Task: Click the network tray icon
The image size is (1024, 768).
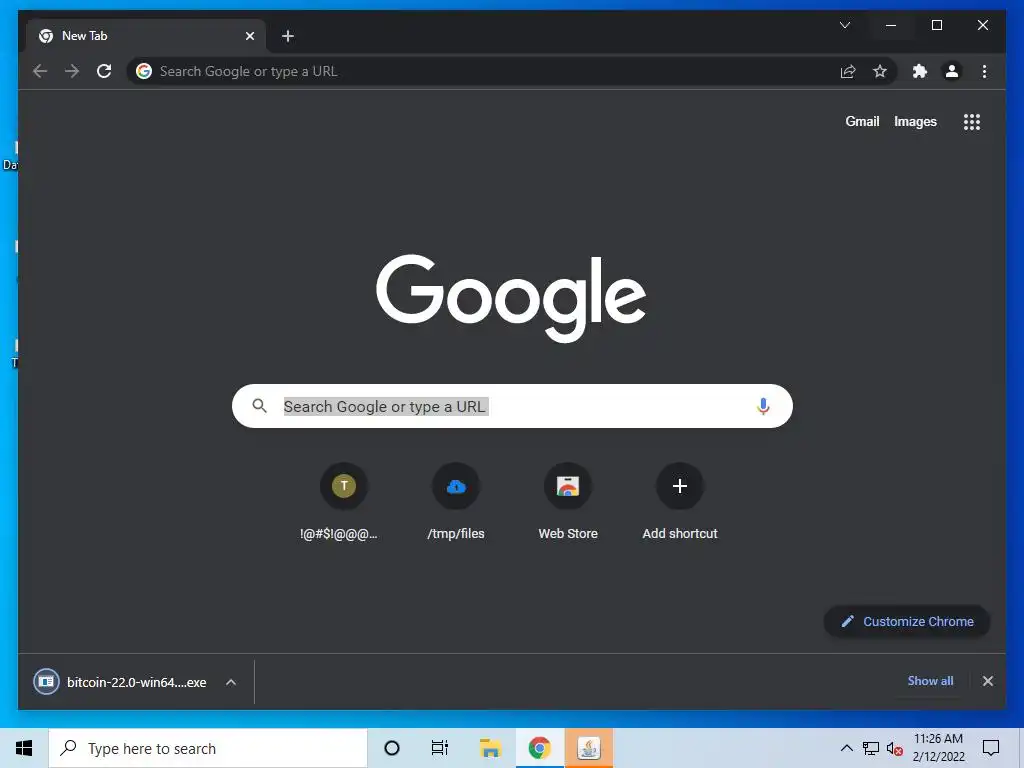Action: [x=871, y=748]
